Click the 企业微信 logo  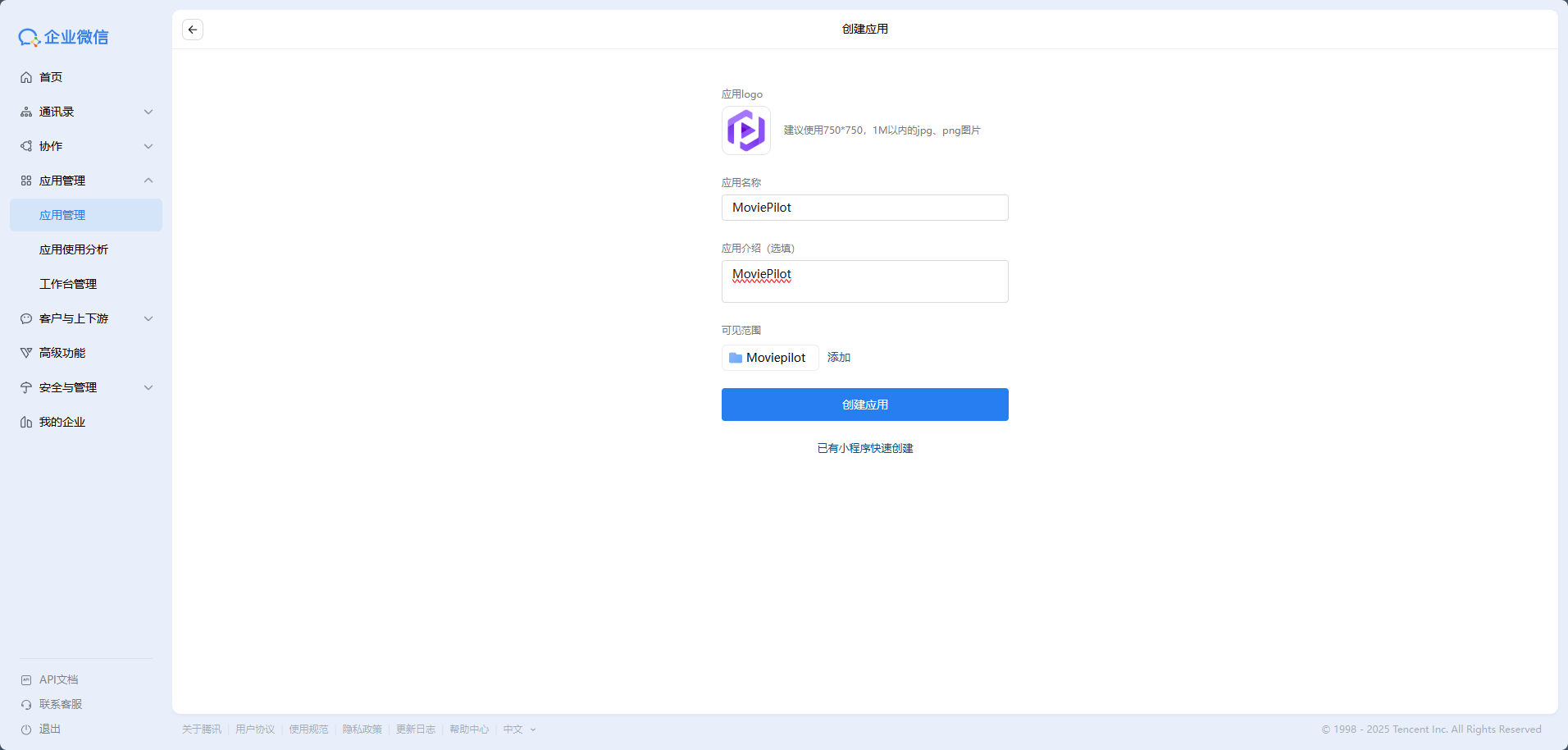[x=64, y=37]
